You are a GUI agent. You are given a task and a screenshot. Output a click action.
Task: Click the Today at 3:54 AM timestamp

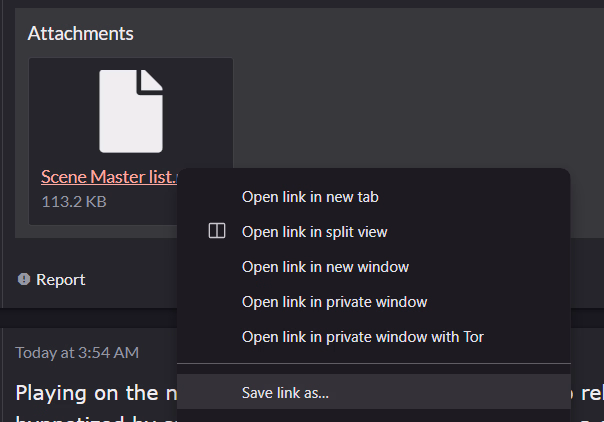[x=76, y=352]
